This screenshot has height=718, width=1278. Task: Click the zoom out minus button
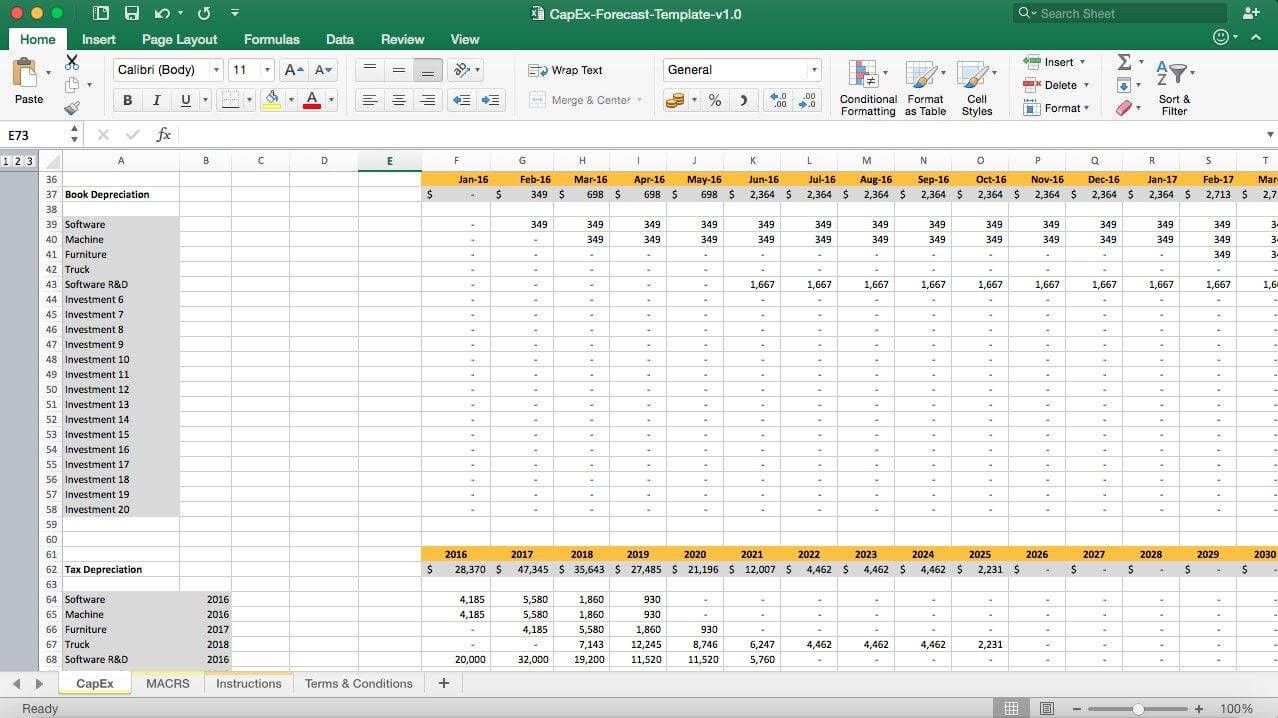click(1079, 709)
